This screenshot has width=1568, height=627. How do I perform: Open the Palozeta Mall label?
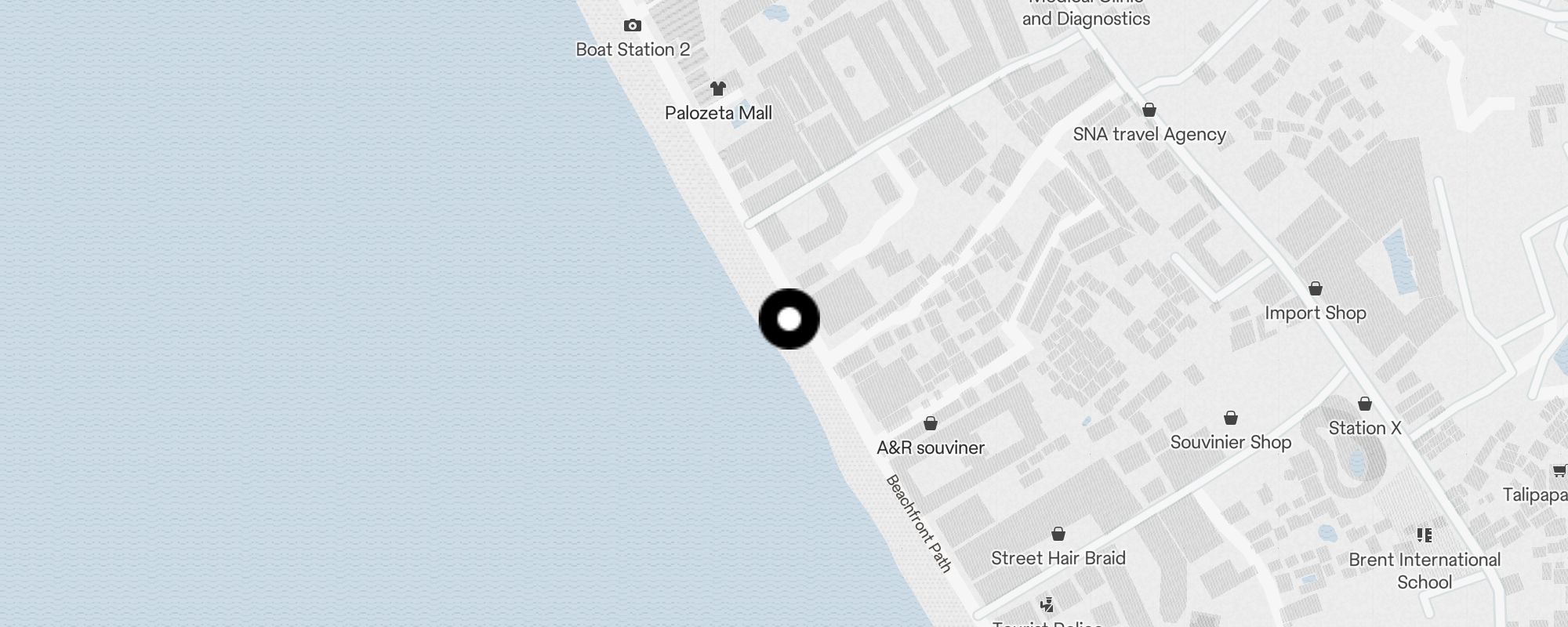point(718,113)
